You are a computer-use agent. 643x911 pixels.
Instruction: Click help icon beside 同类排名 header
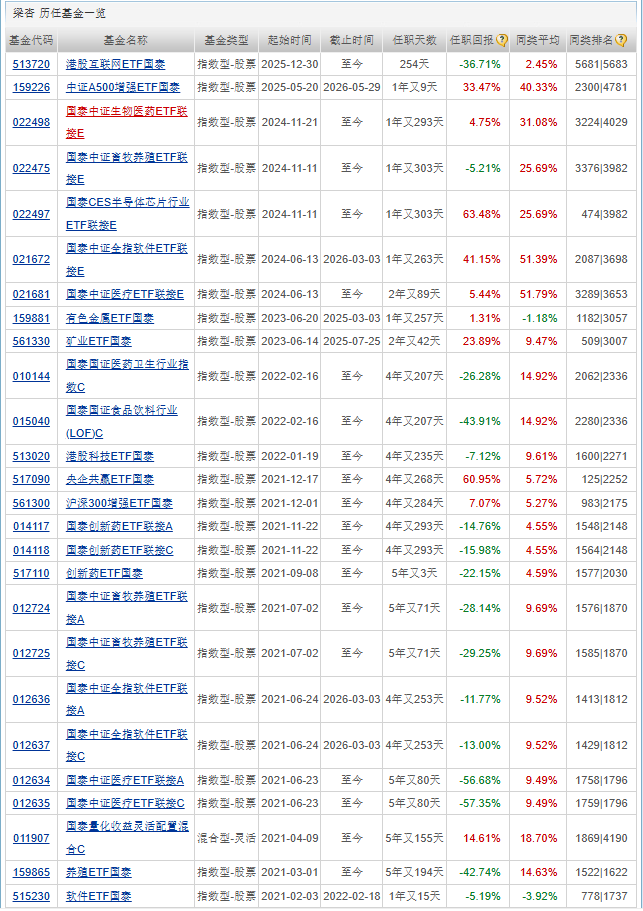click(x=621, y=40)
